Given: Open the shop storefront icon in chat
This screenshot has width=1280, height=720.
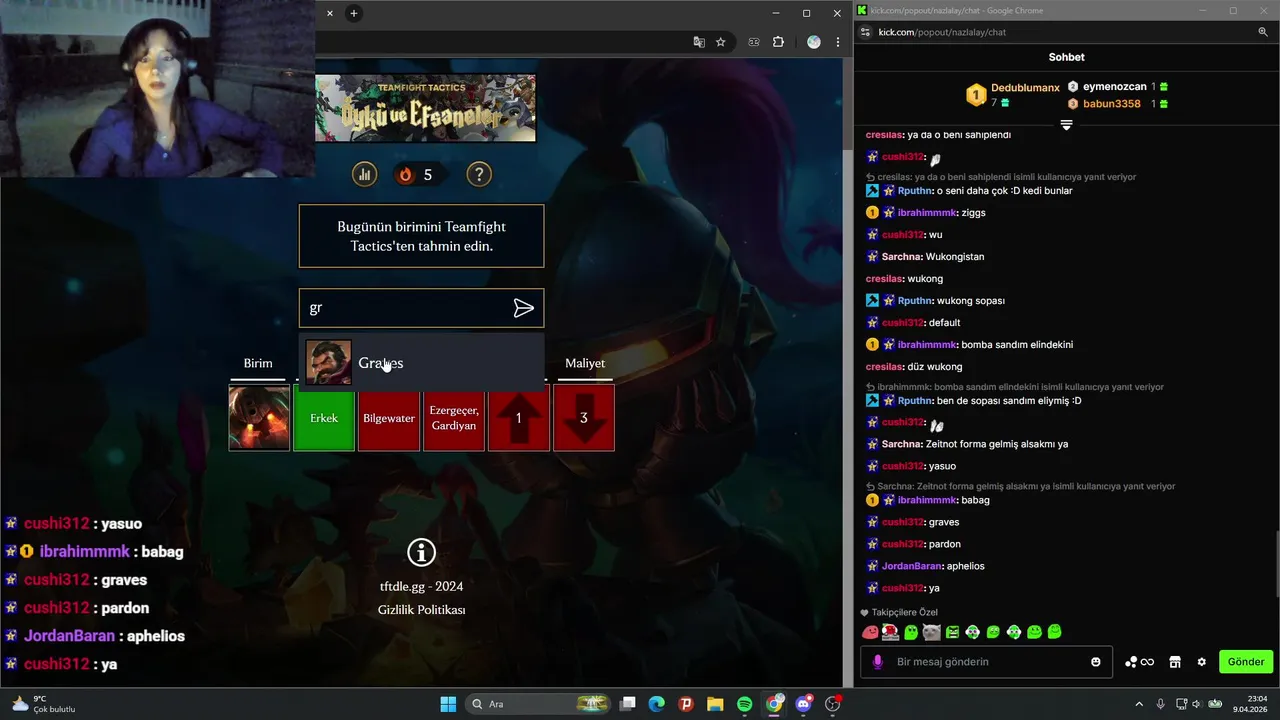Looking at the screenshot, I should click(x=1175, y=662).
